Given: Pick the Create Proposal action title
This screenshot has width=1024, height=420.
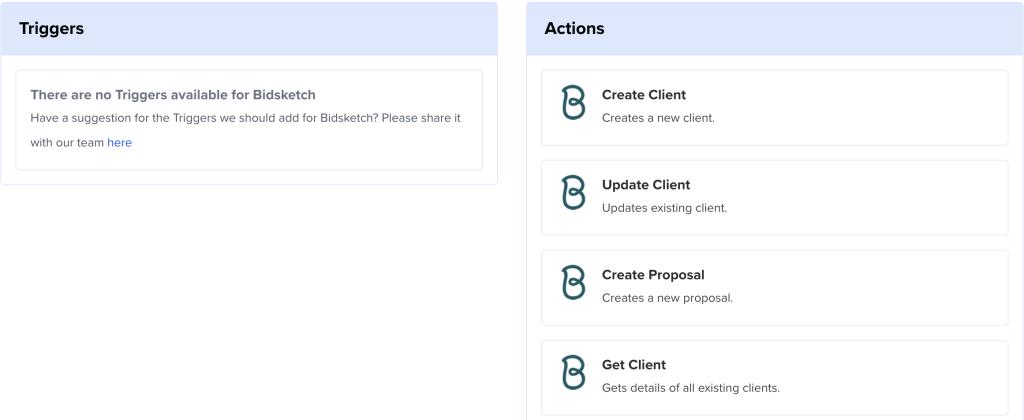Looking at the screenshot, I should tap(653, 275).
